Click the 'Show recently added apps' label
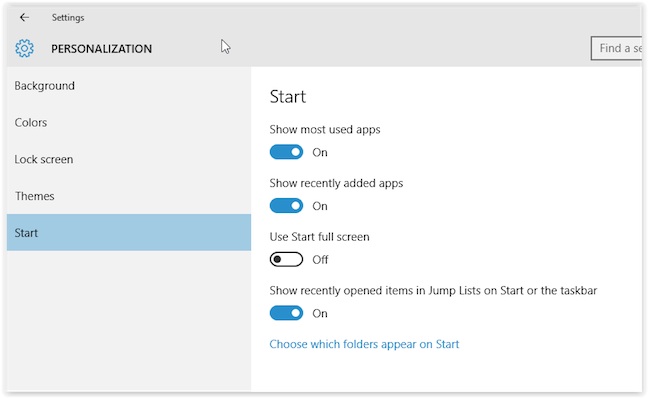 pos(336,183)
